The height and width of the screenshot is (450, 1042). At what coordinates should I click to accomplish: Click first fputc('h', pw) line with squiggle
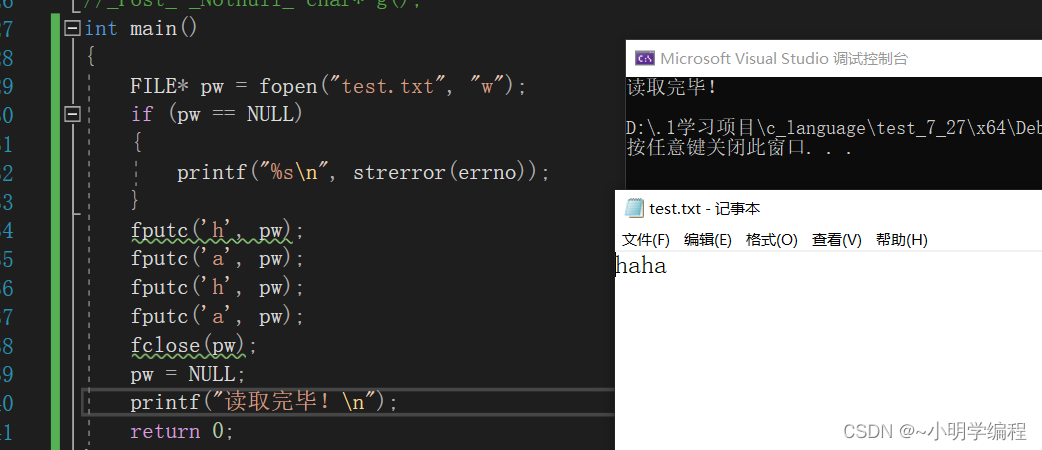(x=217, y=231)
